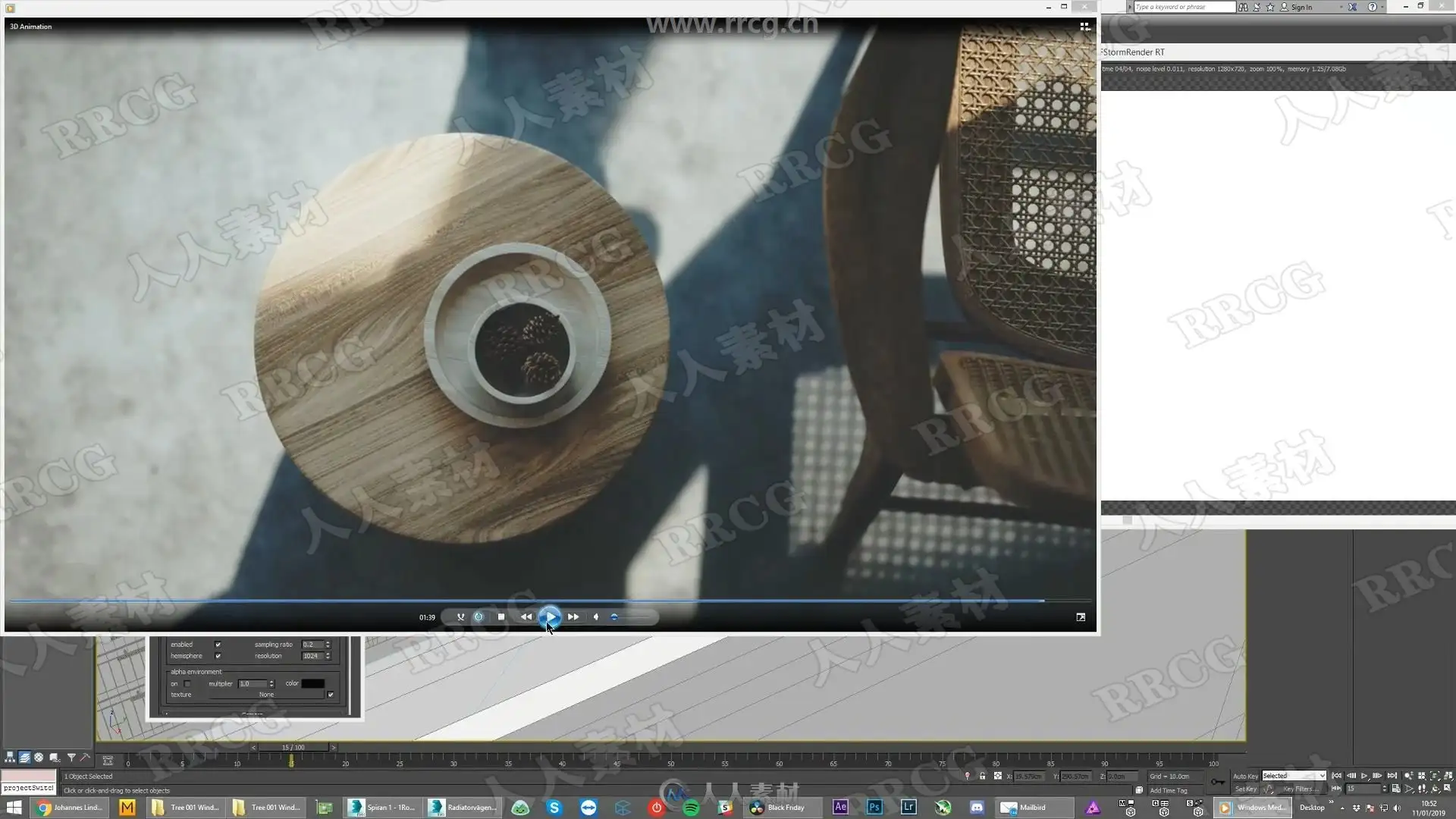1456x819 pixels.
Task: Click the Auto Key button
Action: [x=1245, y=777]
